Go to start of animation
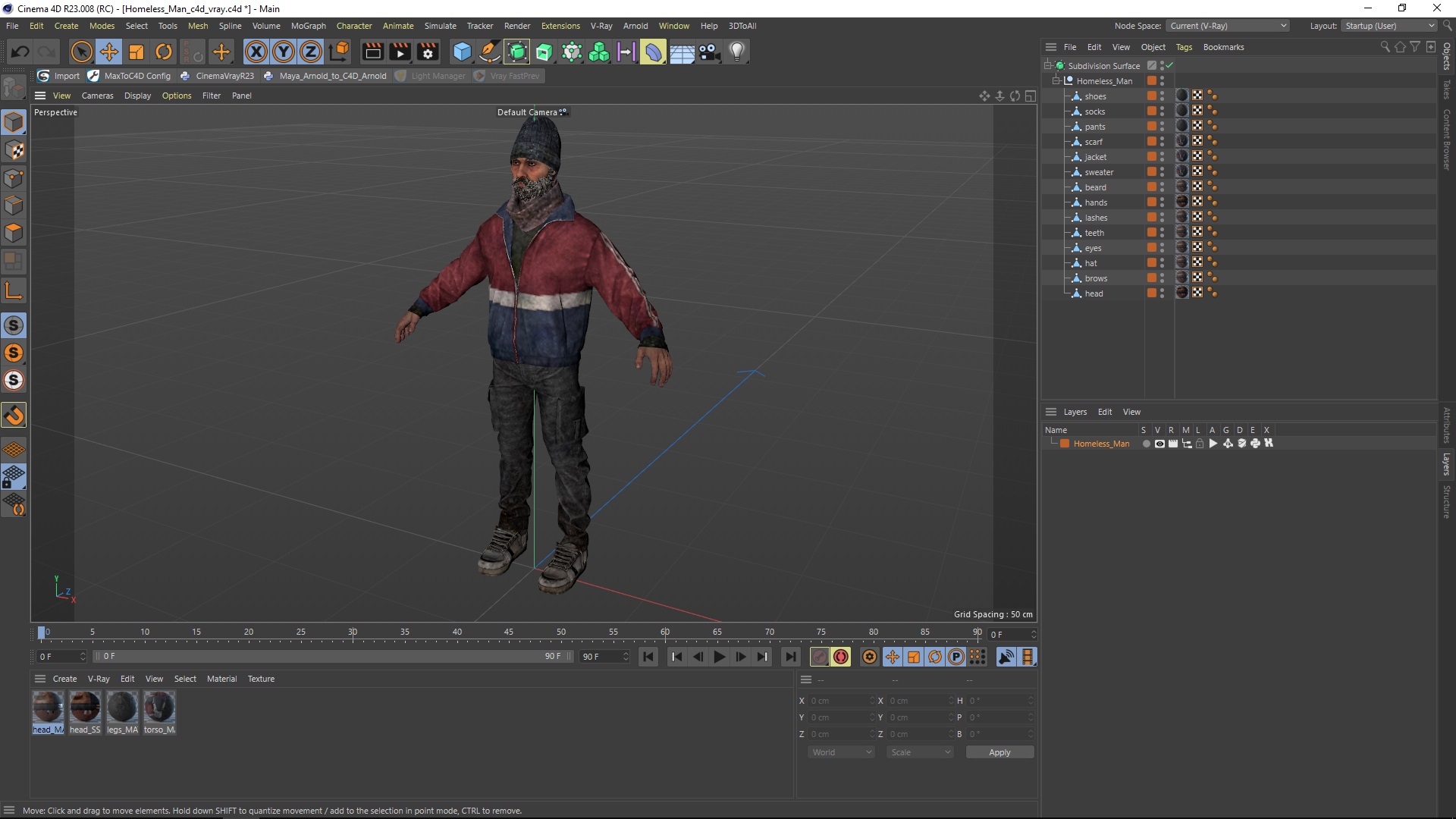Viewport: 1456px width, 819px height. 648,657
